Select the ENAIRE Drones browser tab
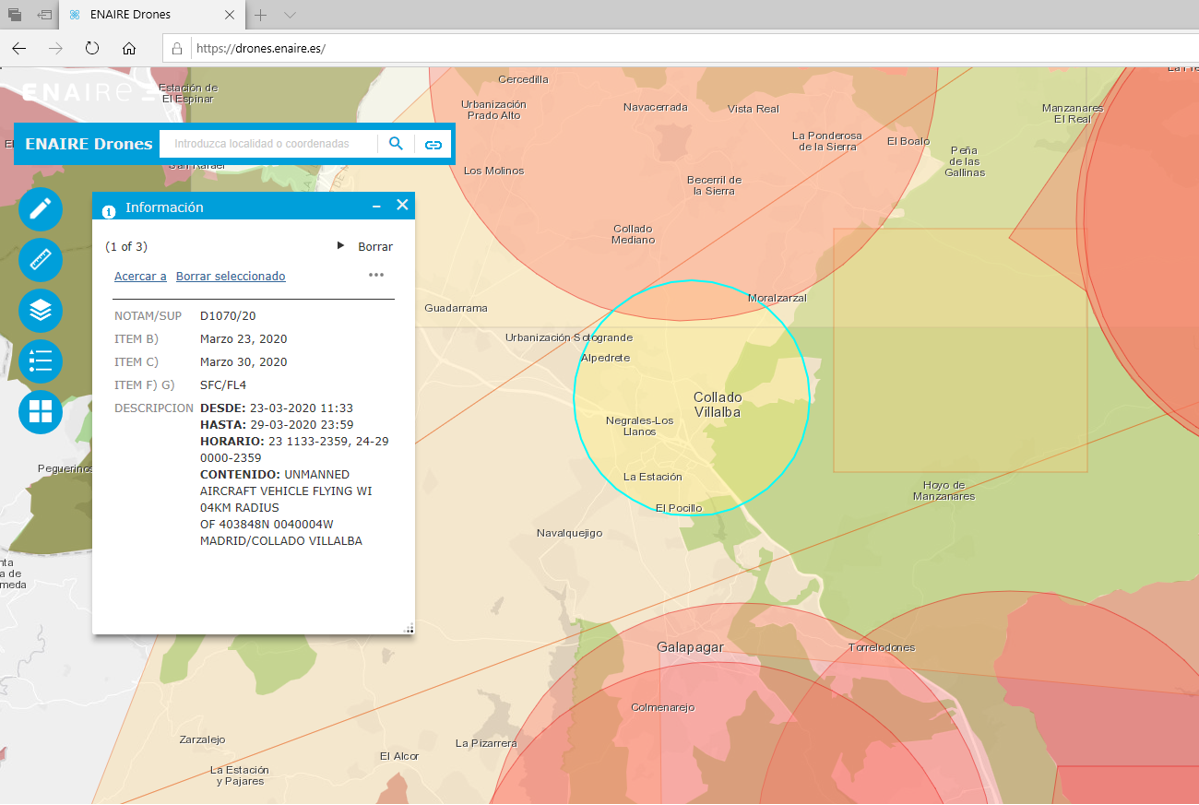This screenshot has width=1199, height=805. point(151,15)
